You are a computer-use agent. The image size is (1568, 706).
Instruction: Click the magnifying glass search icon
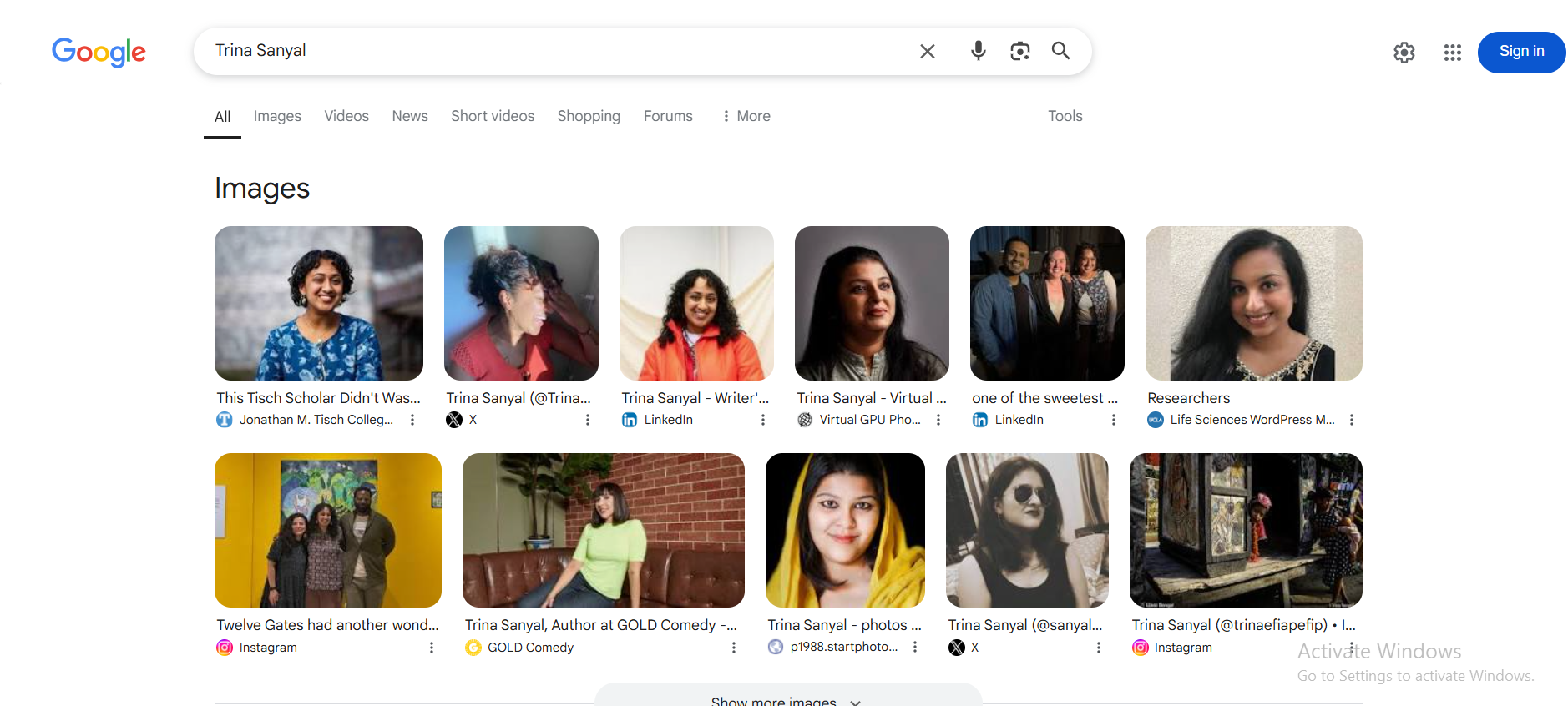coord(1060,51)
